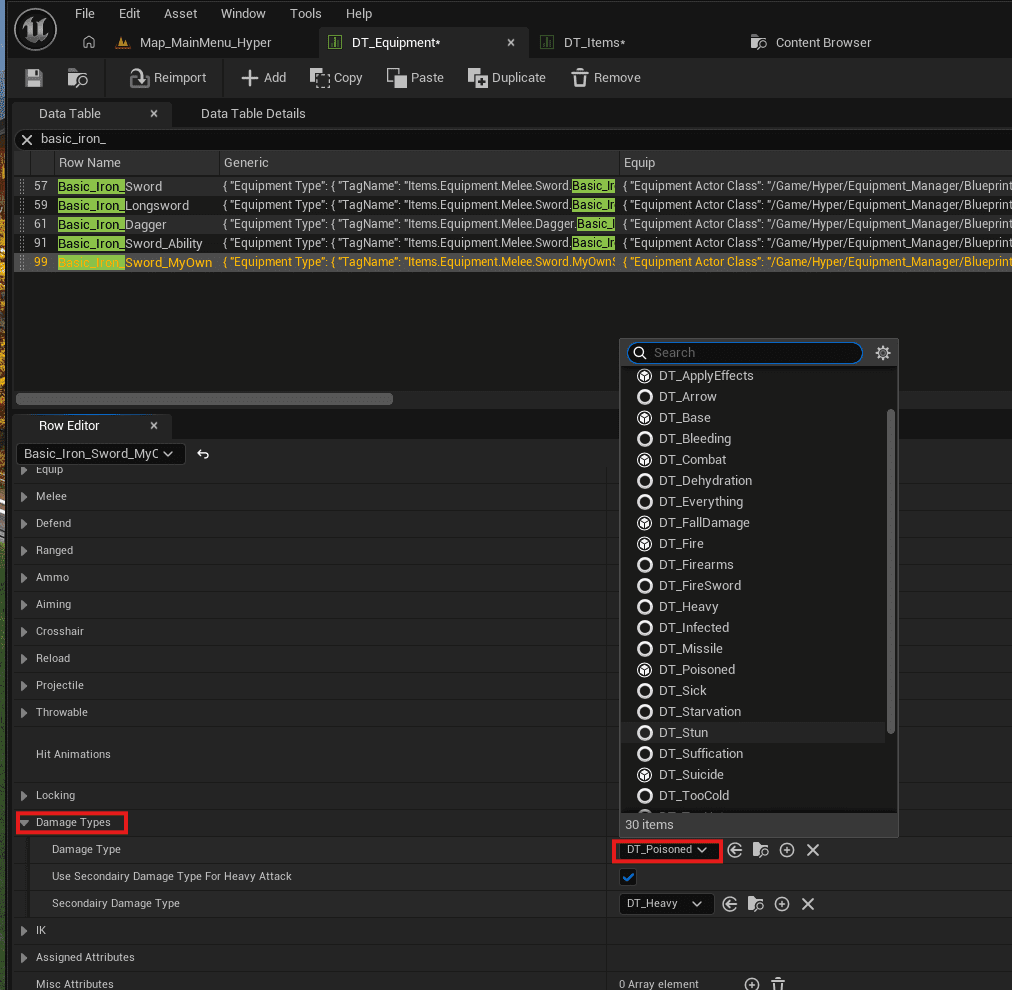Reset row to default with undo arrow
1012x990 pixels.
203,454
